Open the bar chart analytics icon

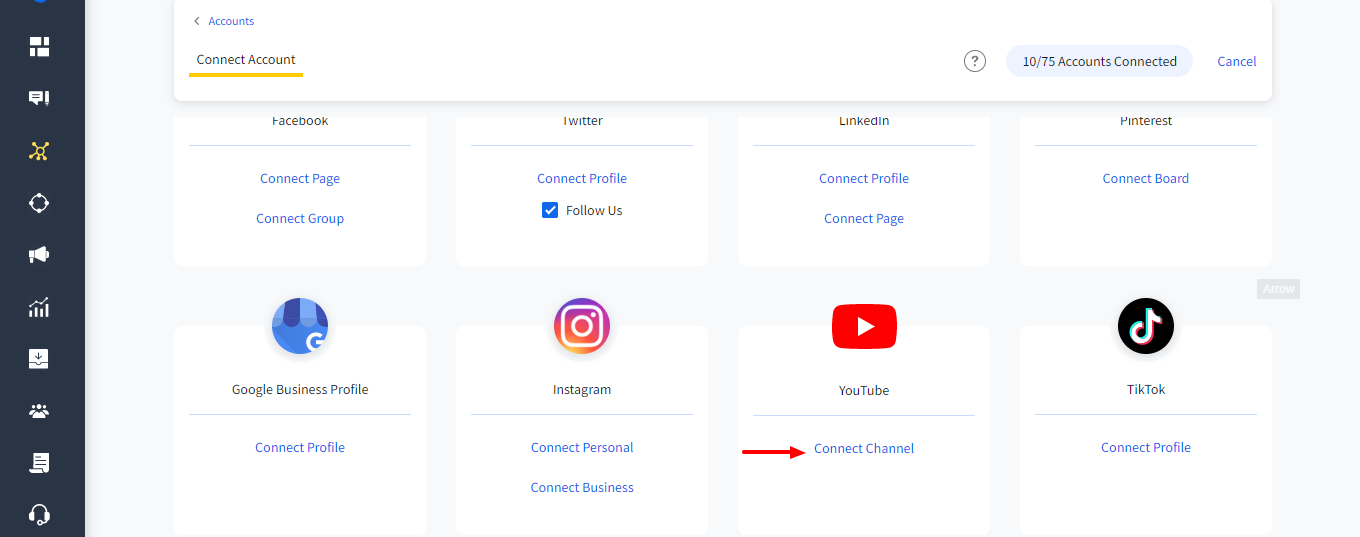(x=39, y=307)
